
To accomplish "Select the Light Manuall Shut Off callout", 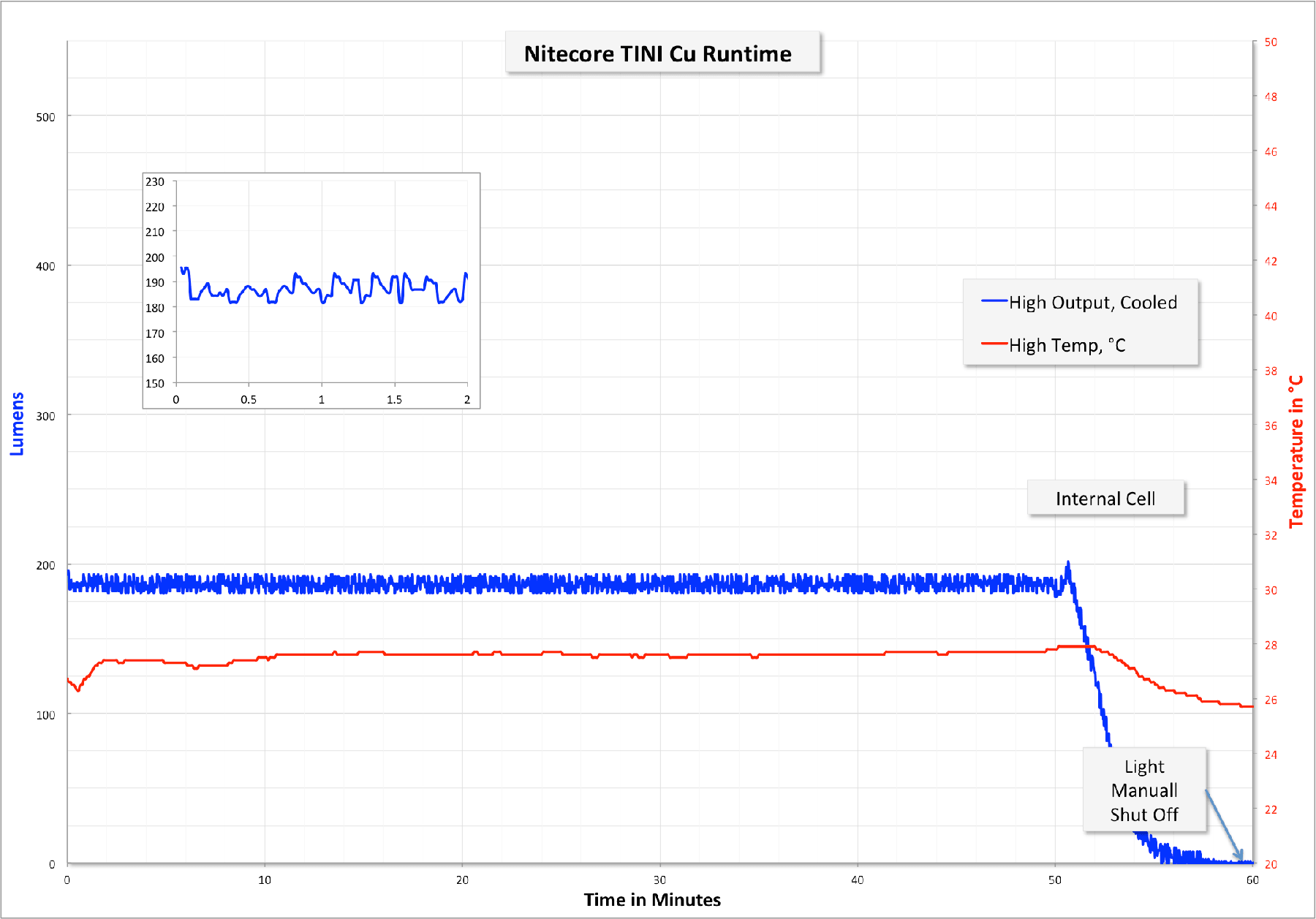I will coord(1143,790).
